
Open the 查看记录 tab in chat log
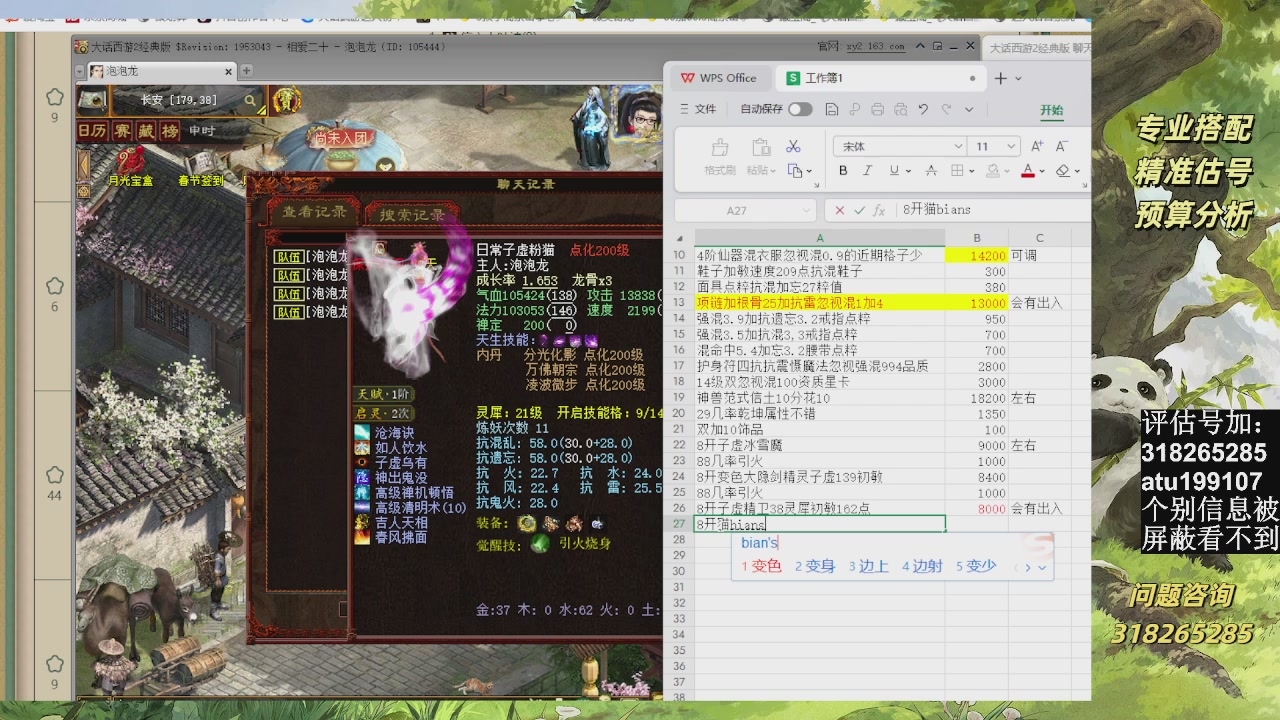point(314,212)
